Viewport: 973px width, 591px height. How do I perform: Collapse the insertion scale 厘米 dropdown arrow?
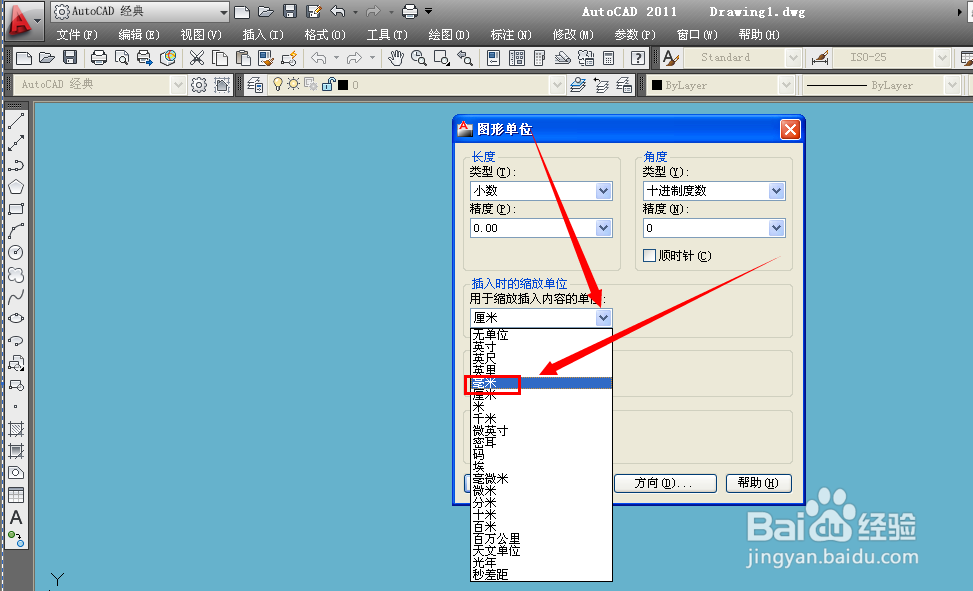point(604,318)
